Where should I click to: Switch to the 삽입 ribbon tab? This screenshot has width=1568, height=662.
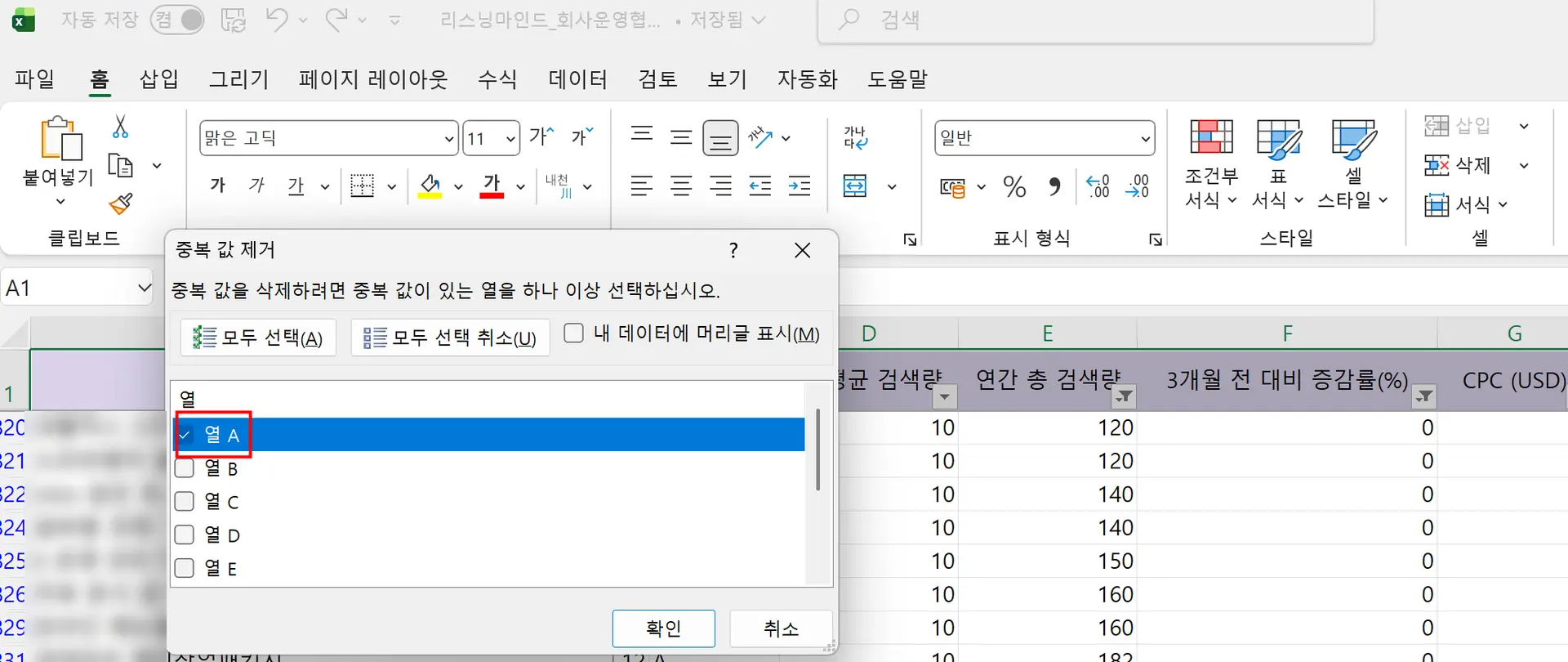[158, 79]
